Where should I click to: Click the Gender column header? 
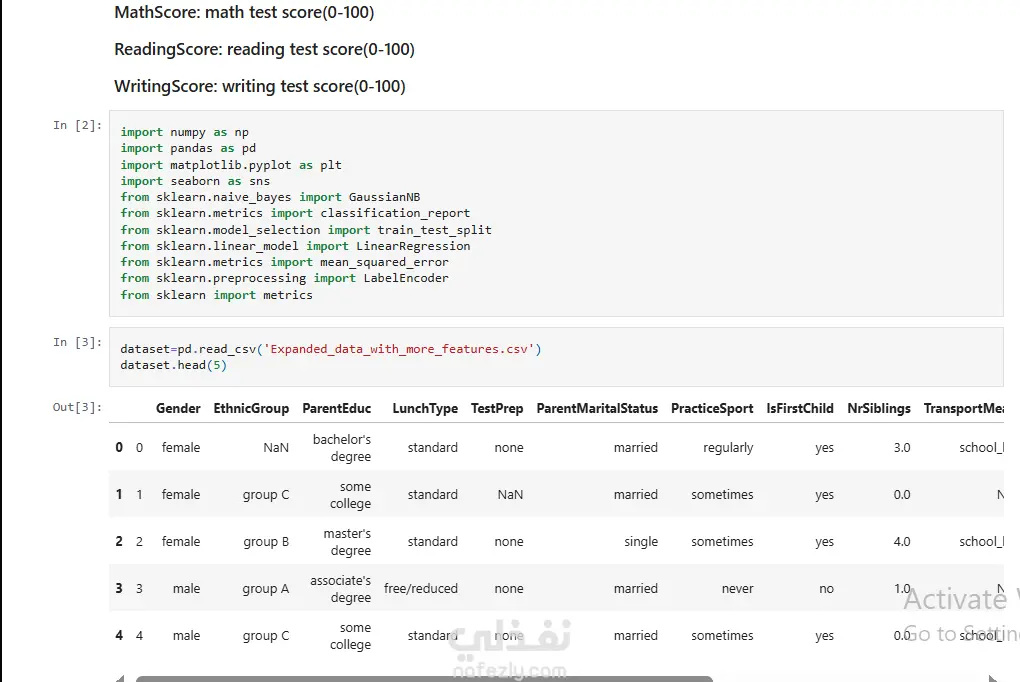(x=178, y=408)
